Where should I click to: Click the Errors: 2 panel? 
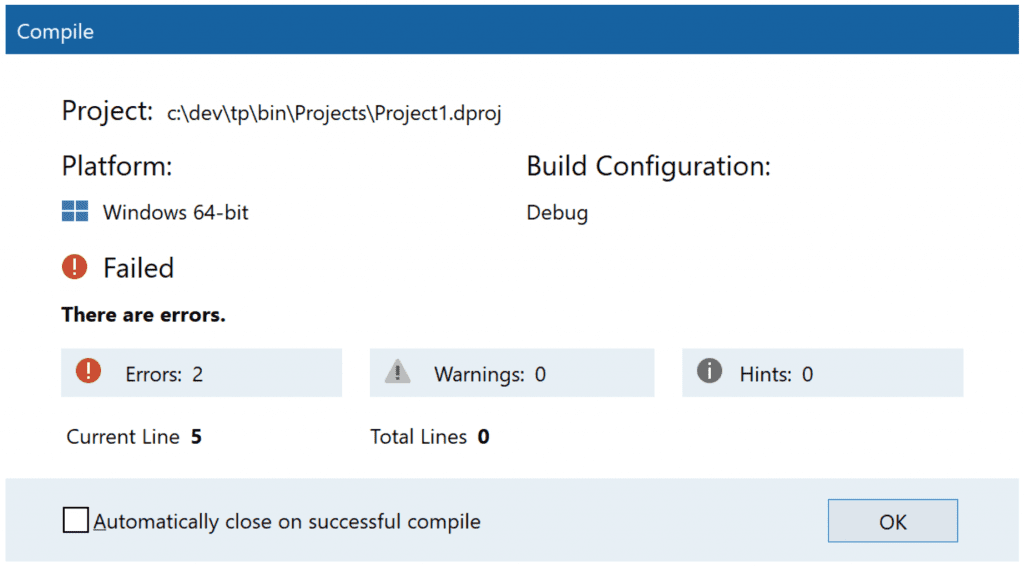(201, 372)
